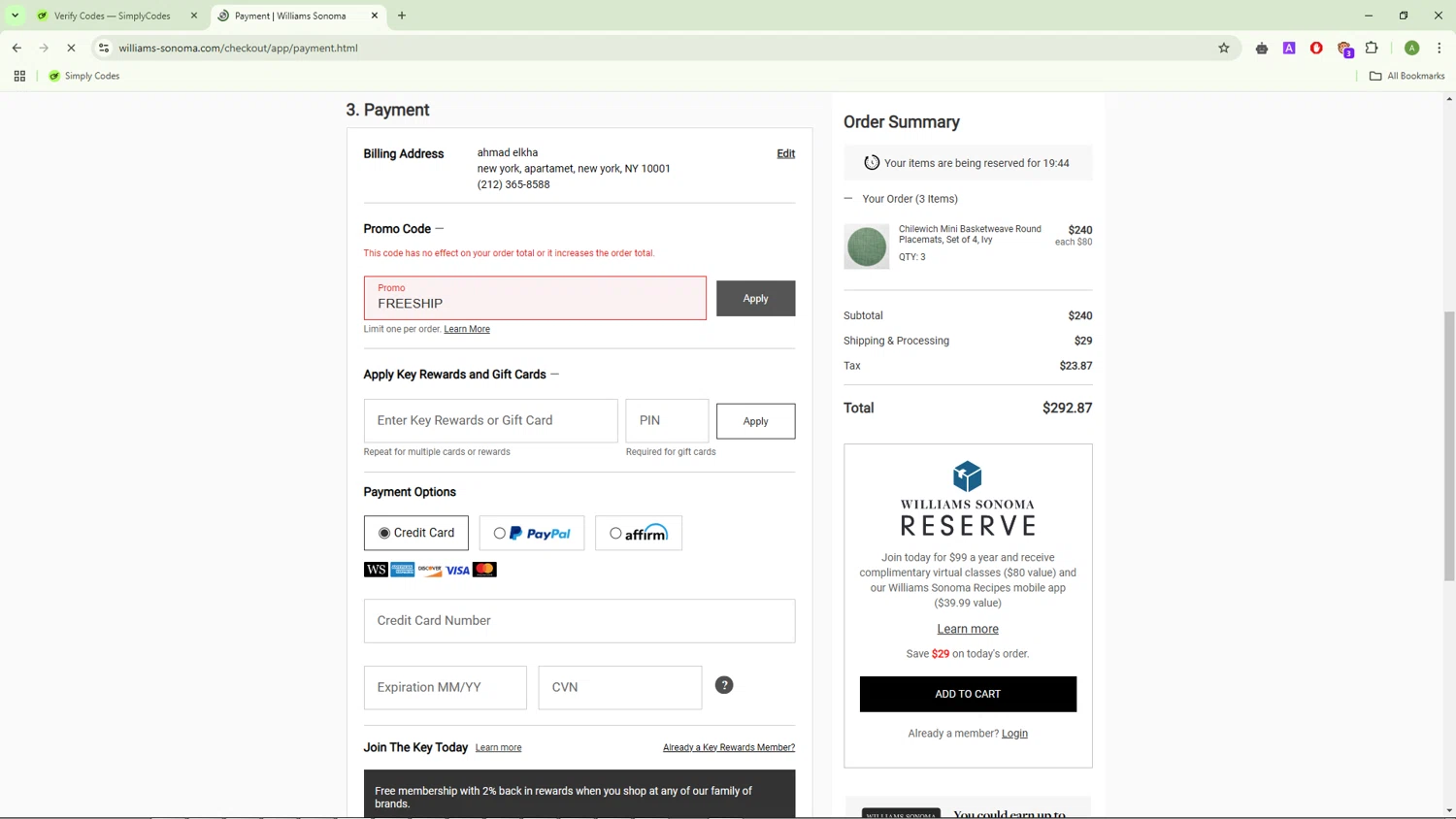Select the Payment | Williams Sonoma tab
1456x819 pixels.
tap(289, 16)
